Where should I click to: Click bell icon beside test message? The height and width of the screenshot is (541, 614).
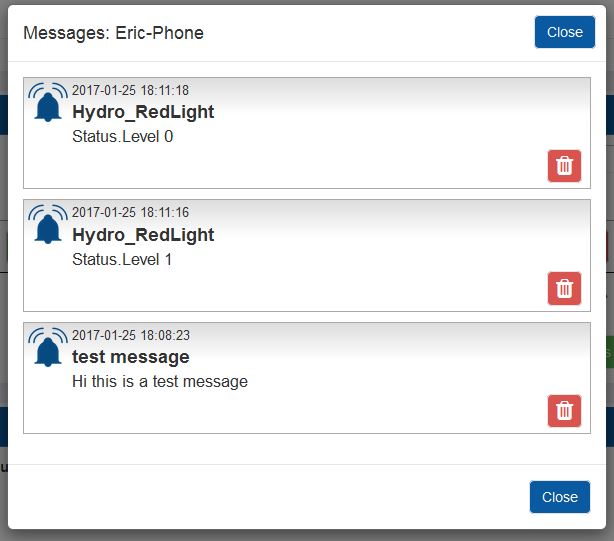point(48,347)
